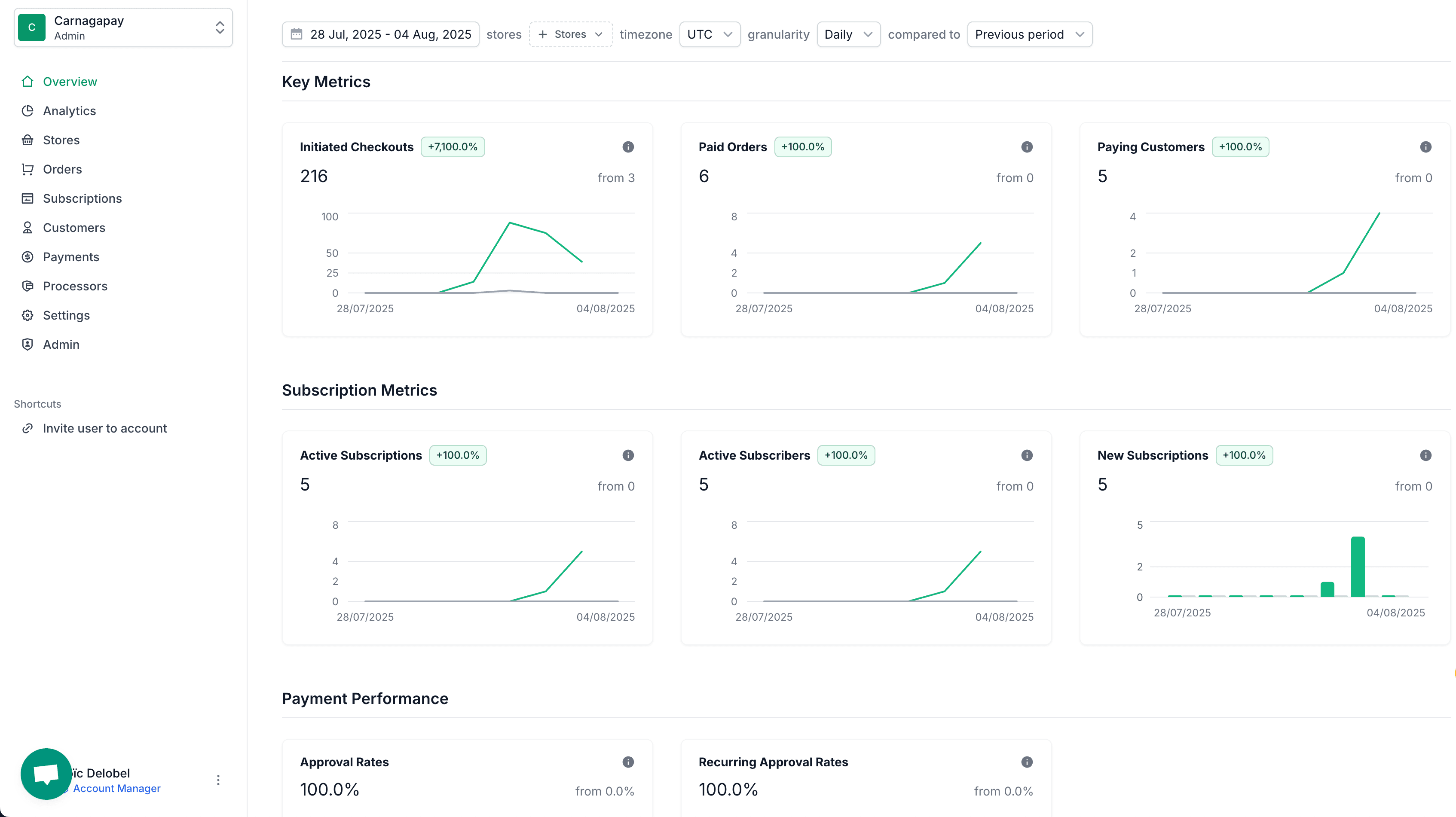Click the green Carnagapay C logo

(x=32, y=27)
